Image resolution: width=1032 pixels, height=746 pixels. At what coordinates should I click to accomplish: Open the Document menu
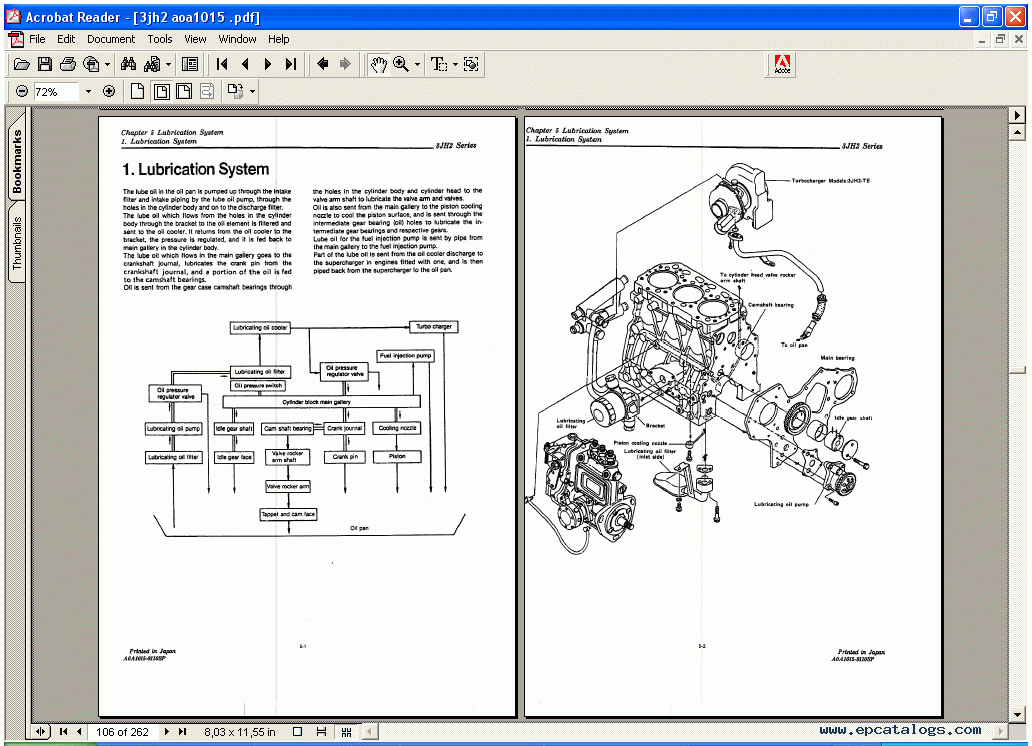110,39
